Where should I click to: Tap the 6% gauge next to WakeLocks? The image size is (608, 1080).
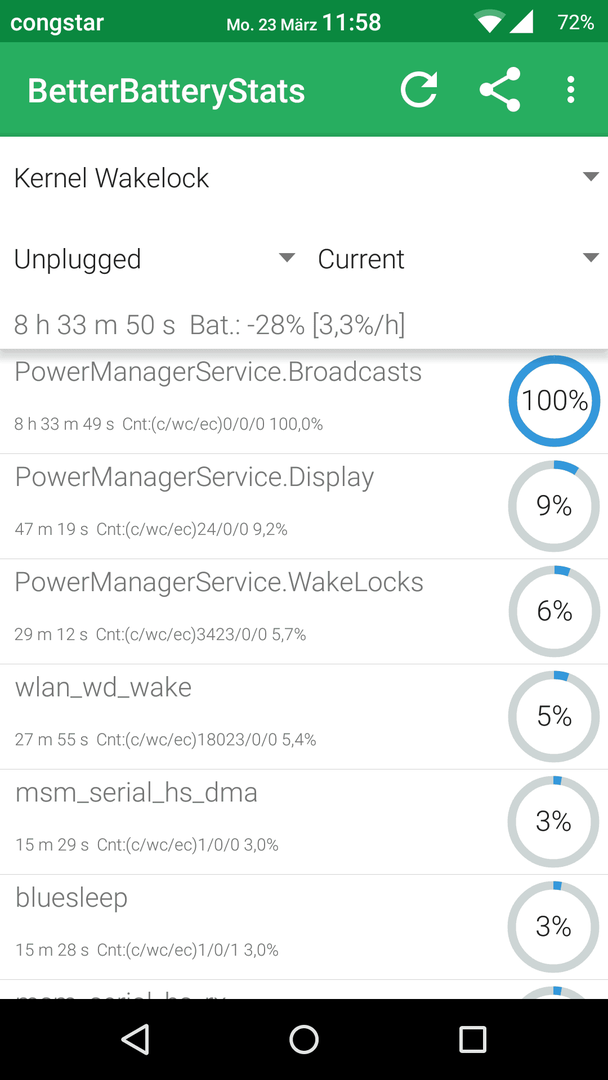[x=554, y=611]
